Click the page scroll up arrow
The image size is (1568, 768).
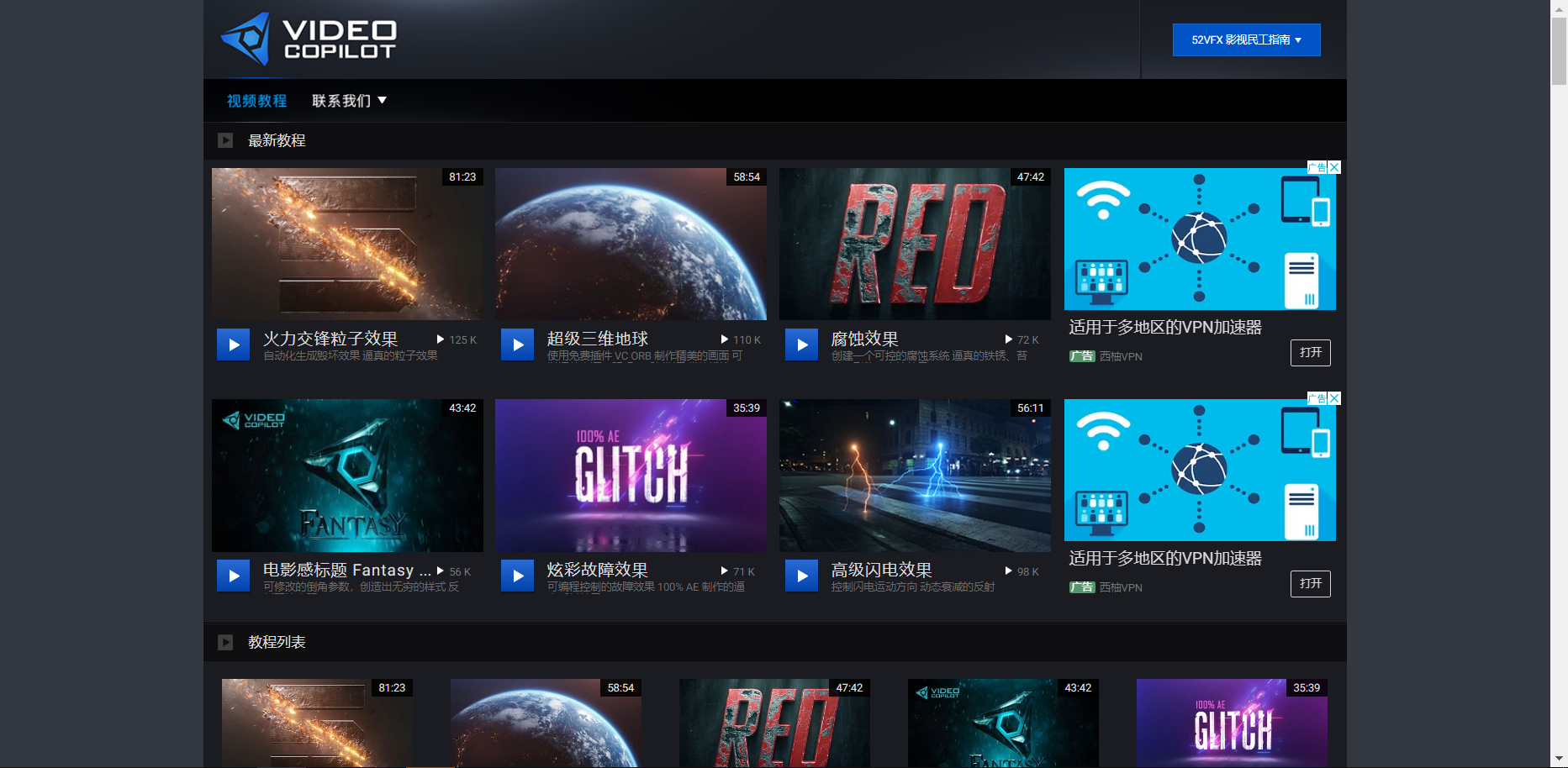1560,8
